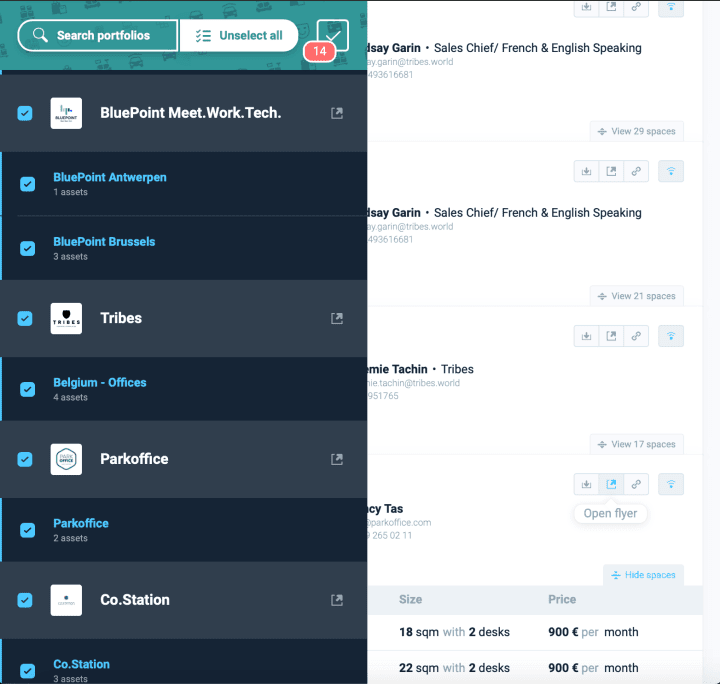Uncheck the Parkoffice group checkbox
720x684 pixels.
(x=25, y=459)
